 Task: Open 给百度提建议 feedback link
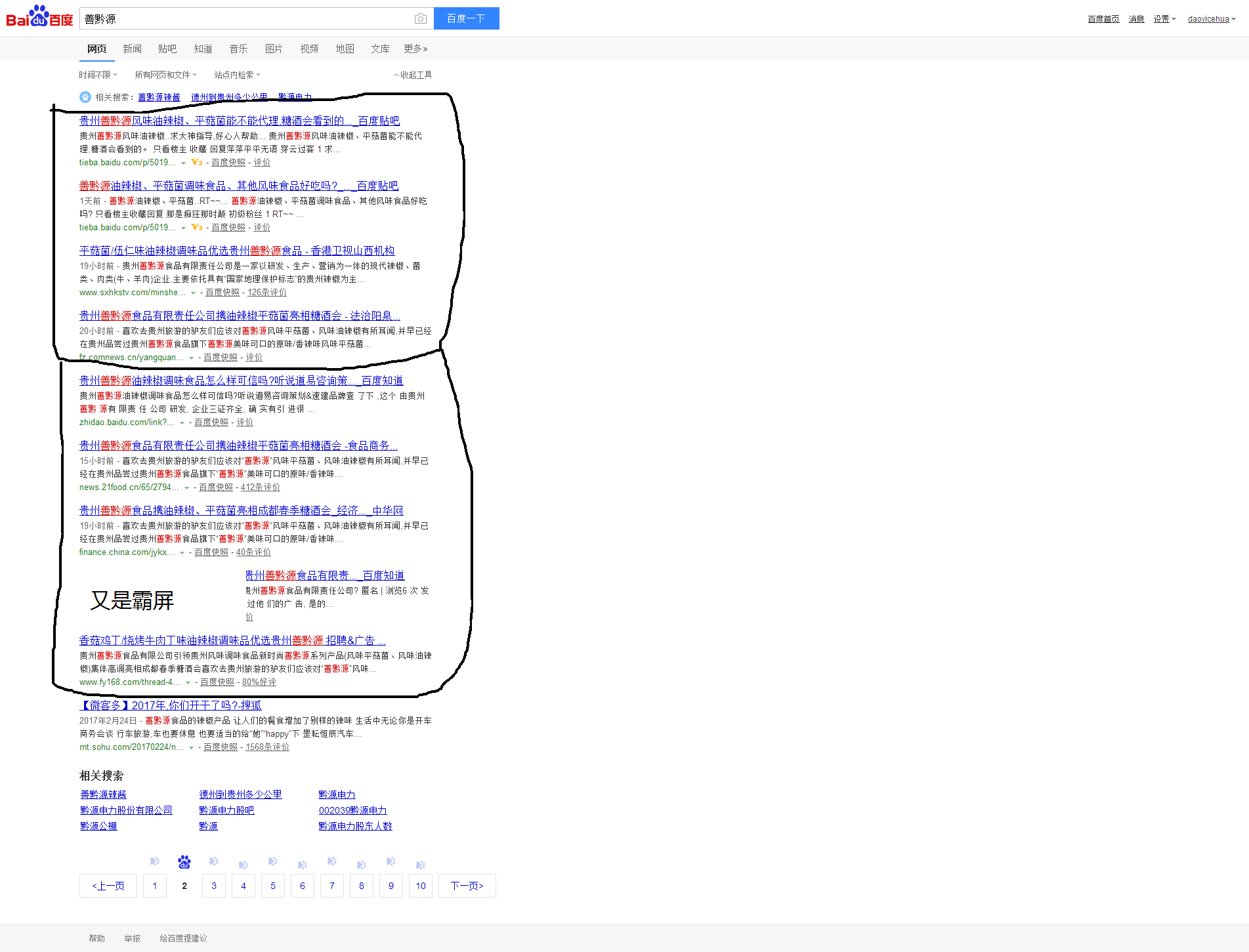[183, 938]
